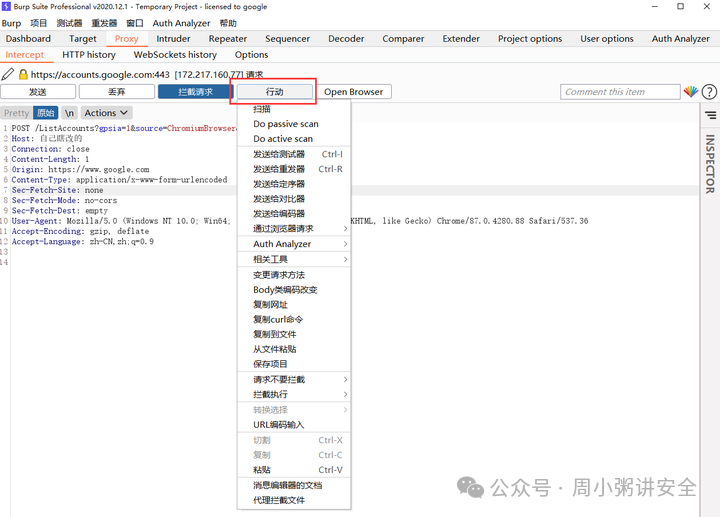This screenshot has height=517, width=720.
Task: Switch to the Intruder tab
Action: 173,39
